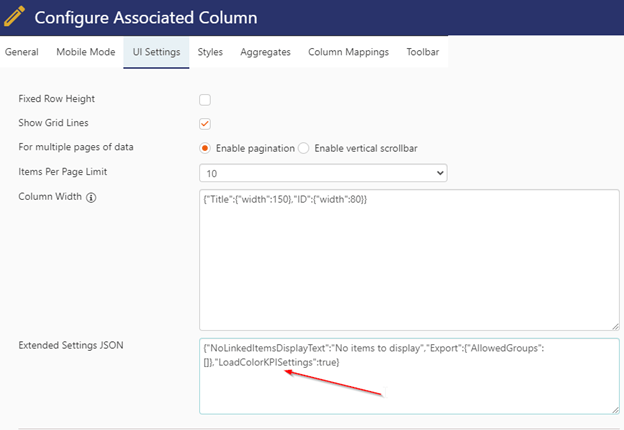Open the Mobile Mode tab
624x430 pixels.
[86, 52]
